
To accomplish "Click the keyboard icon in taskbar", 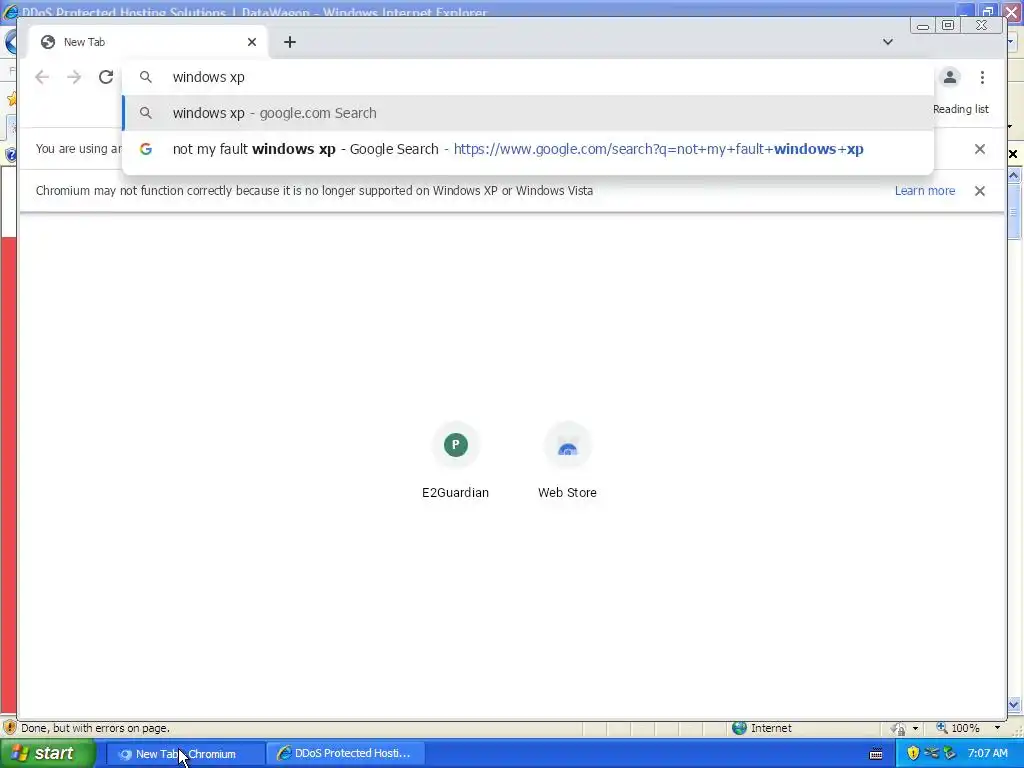I will (x=876, y=754).
